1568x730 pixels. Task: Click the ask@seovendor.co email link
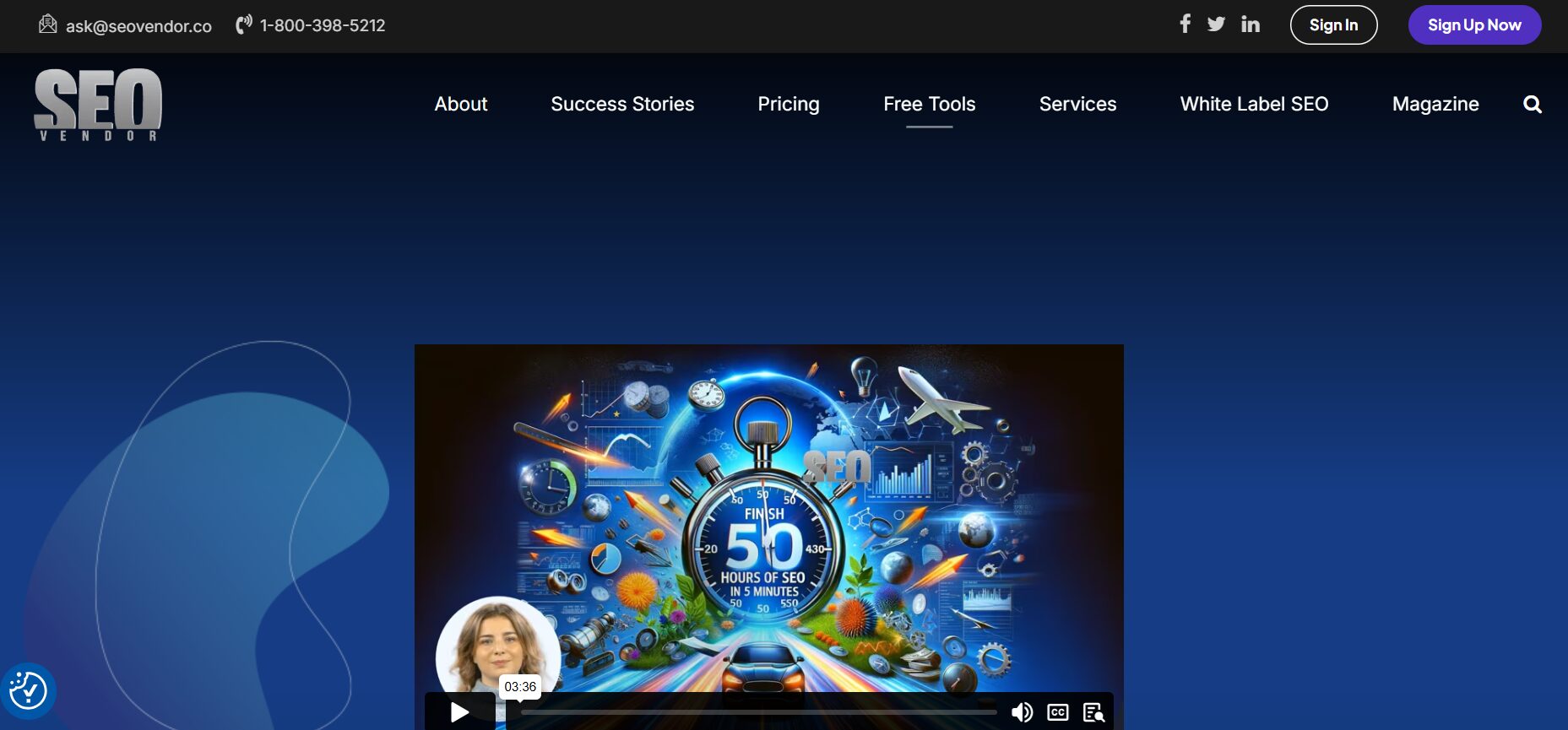[138, 26]
